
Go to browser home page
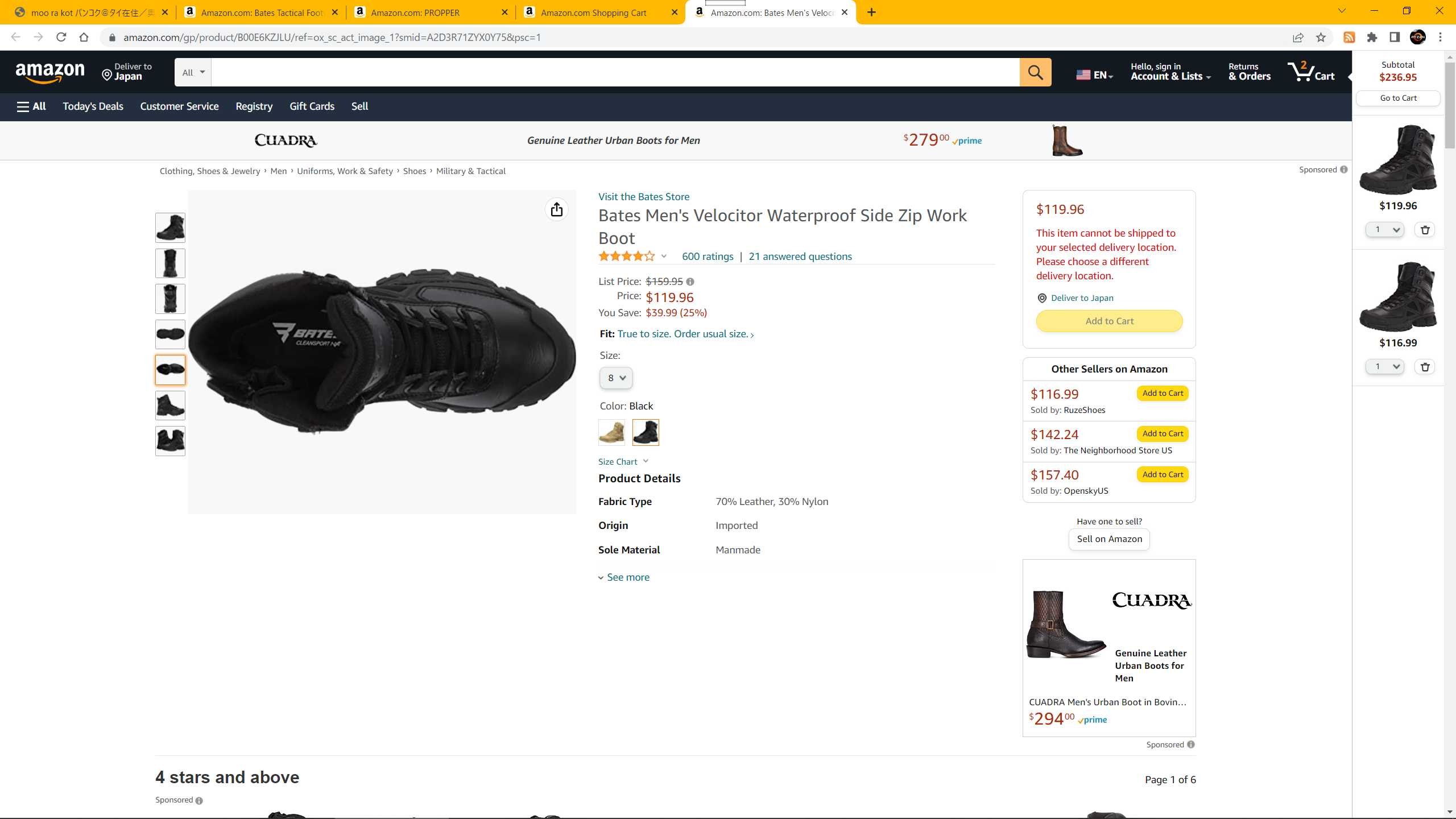coord(84,38)
